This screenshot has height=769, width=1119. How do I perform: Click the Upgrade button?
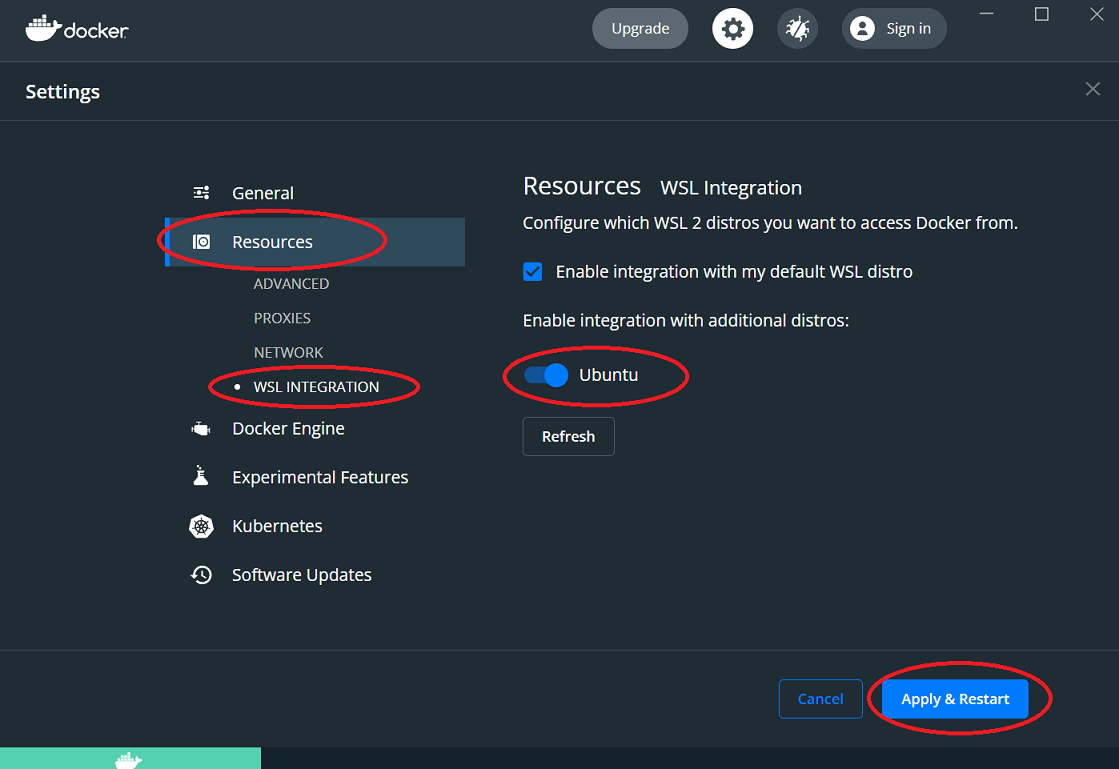click(640, 29)
